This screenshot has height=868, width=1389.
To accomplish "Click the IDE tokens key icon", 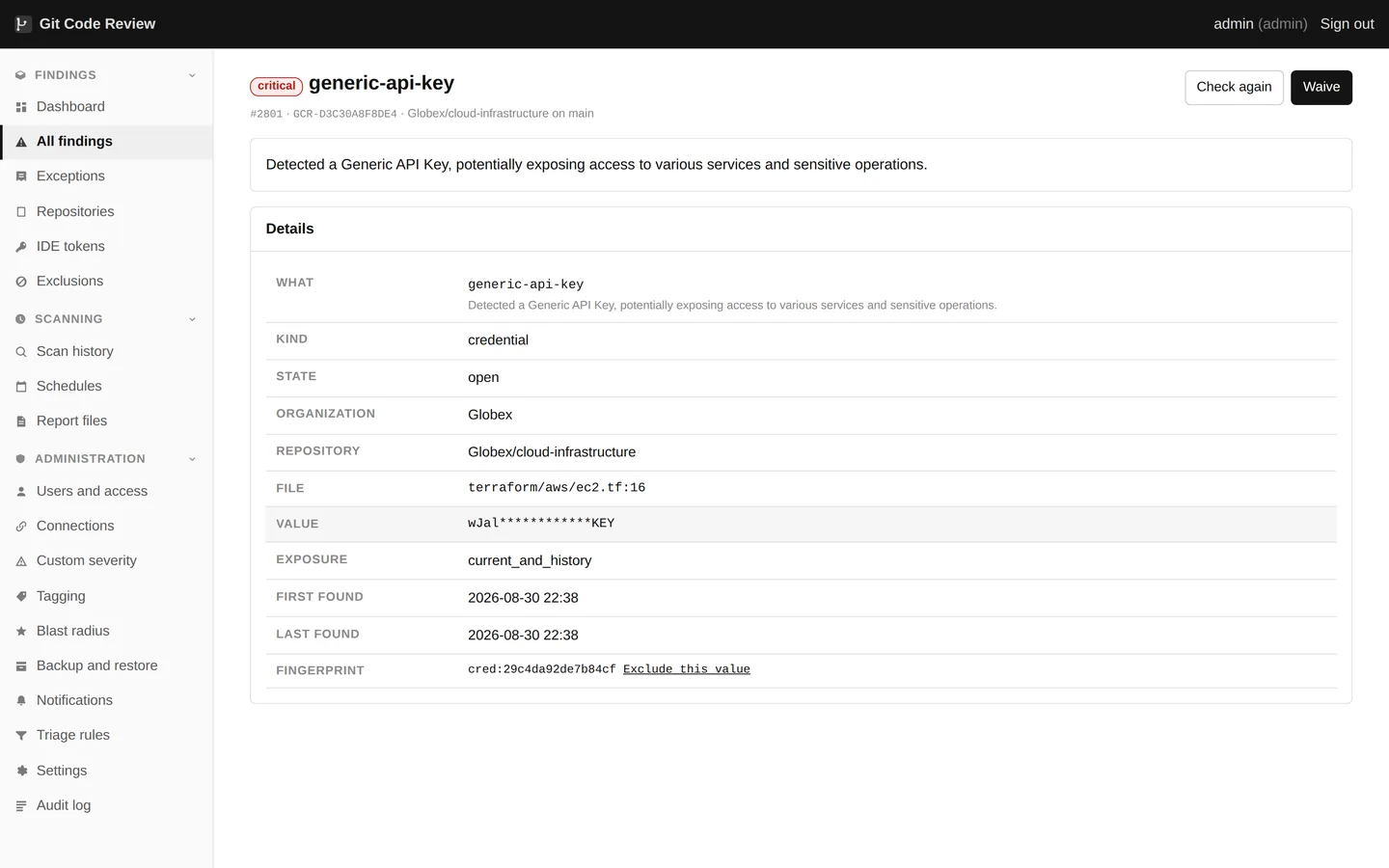I will [21, 247].
